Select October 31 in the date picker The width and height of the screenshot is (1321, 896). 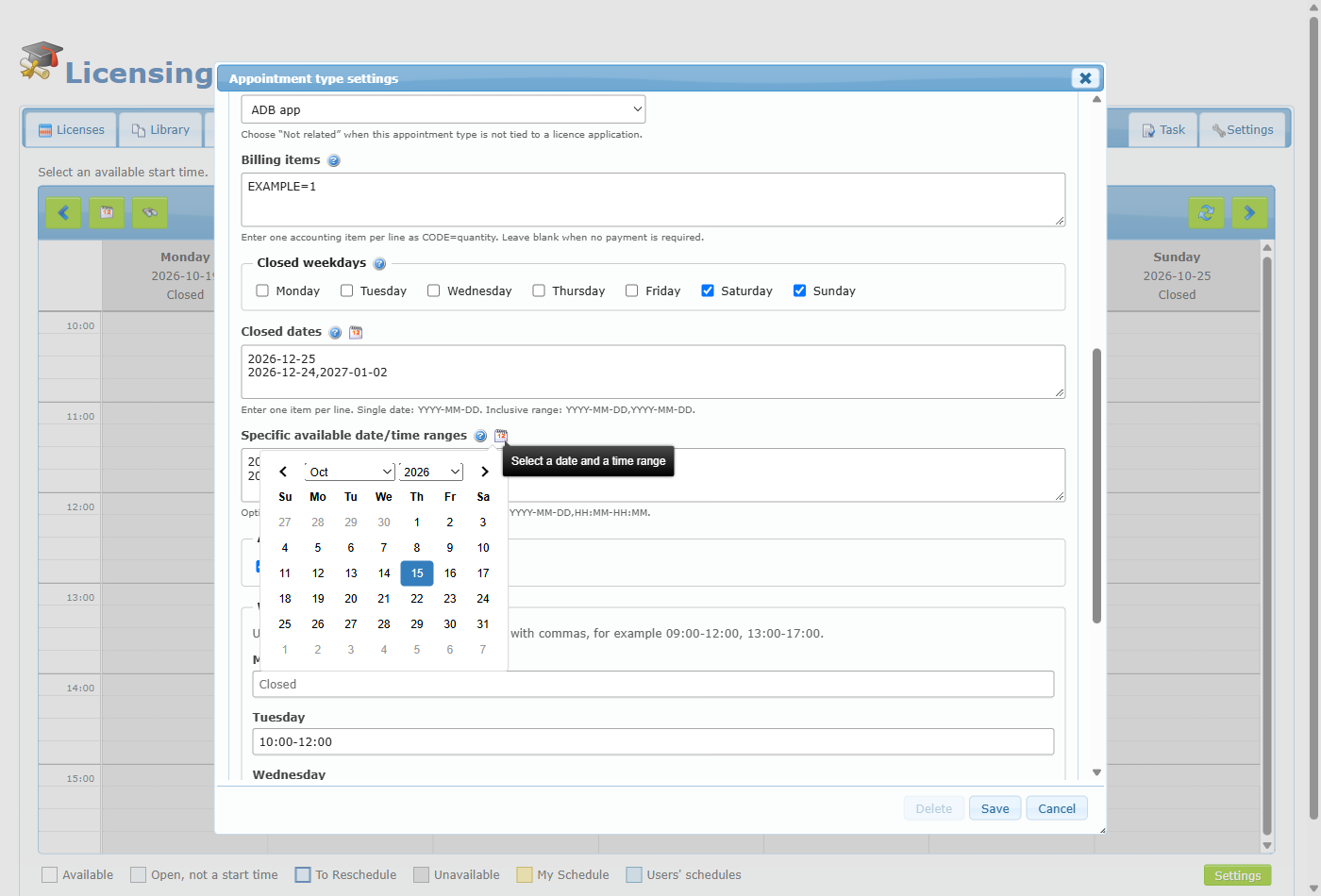click(483, 624)
